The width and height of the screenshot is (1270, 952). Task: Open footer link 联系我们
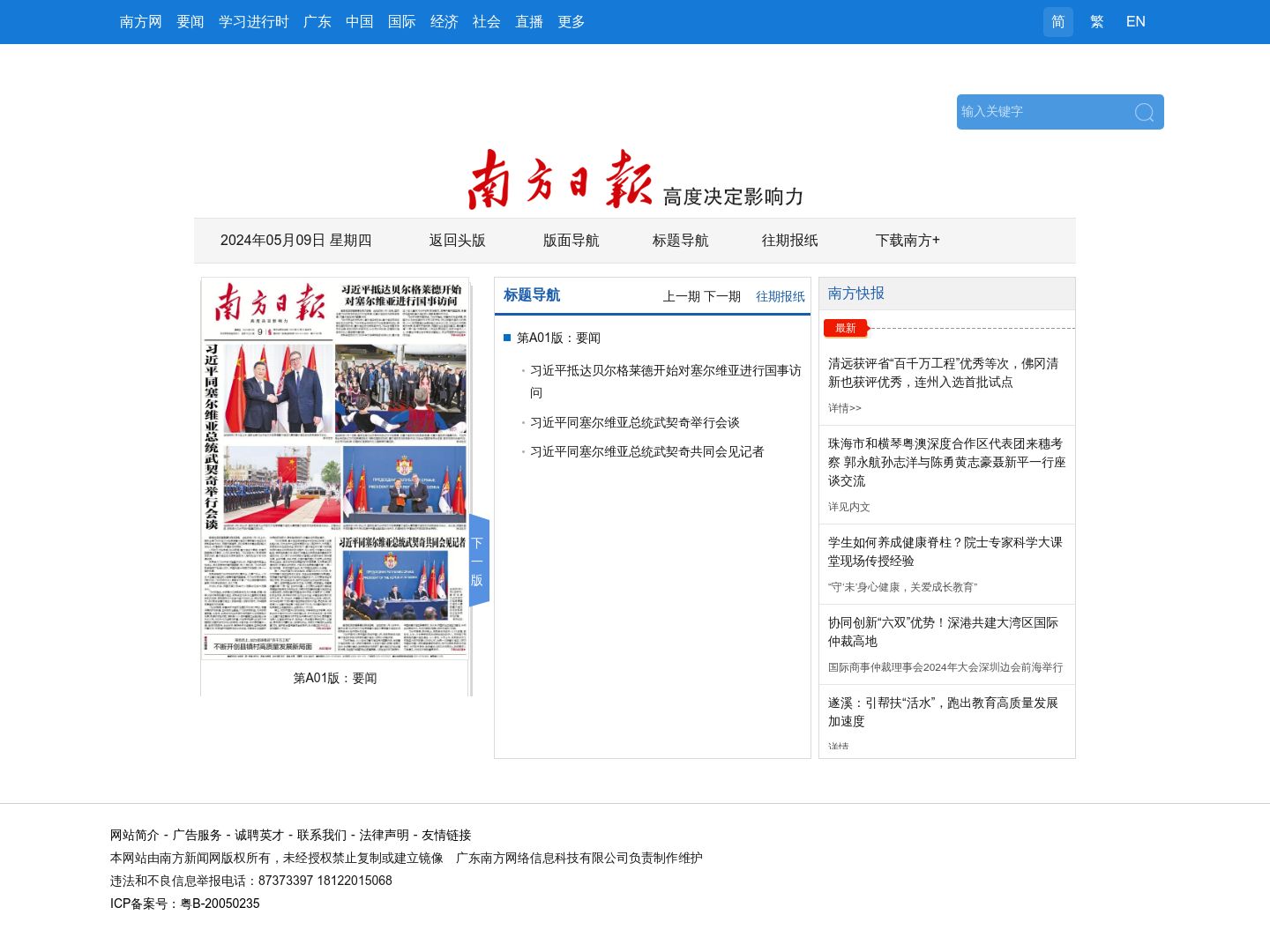tap(322, 836)
